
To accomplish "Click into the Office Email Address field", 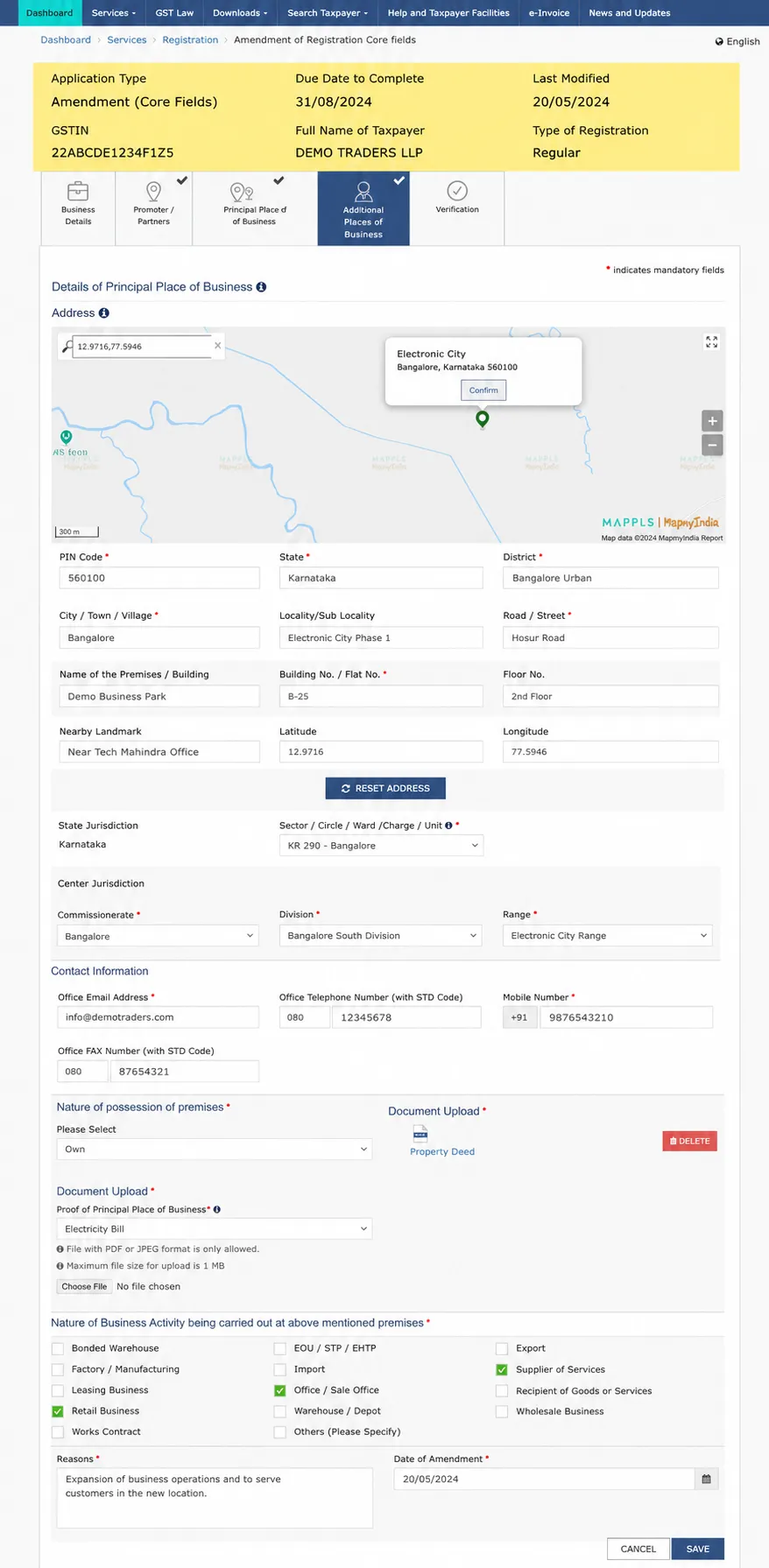I will pos(158,1017).
